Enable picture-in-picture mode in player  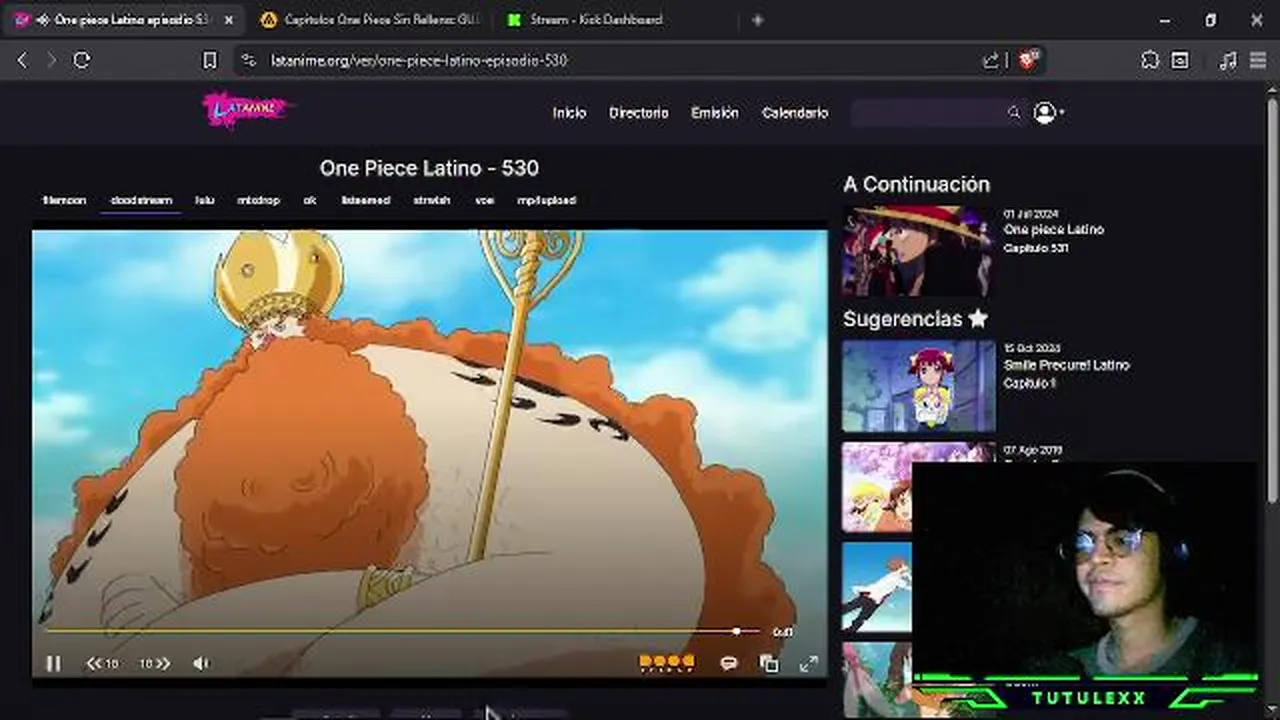(x=768, y=663)
